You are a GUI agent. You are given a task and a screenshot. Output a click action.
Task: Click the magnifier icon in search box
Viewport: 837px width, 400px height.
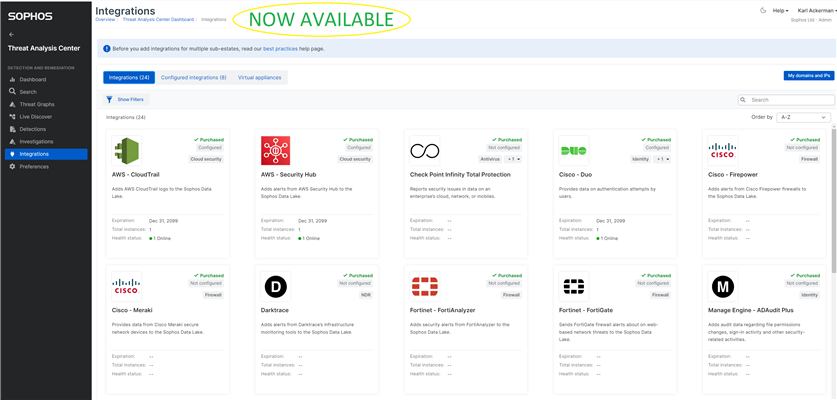[x=743, y=100]
